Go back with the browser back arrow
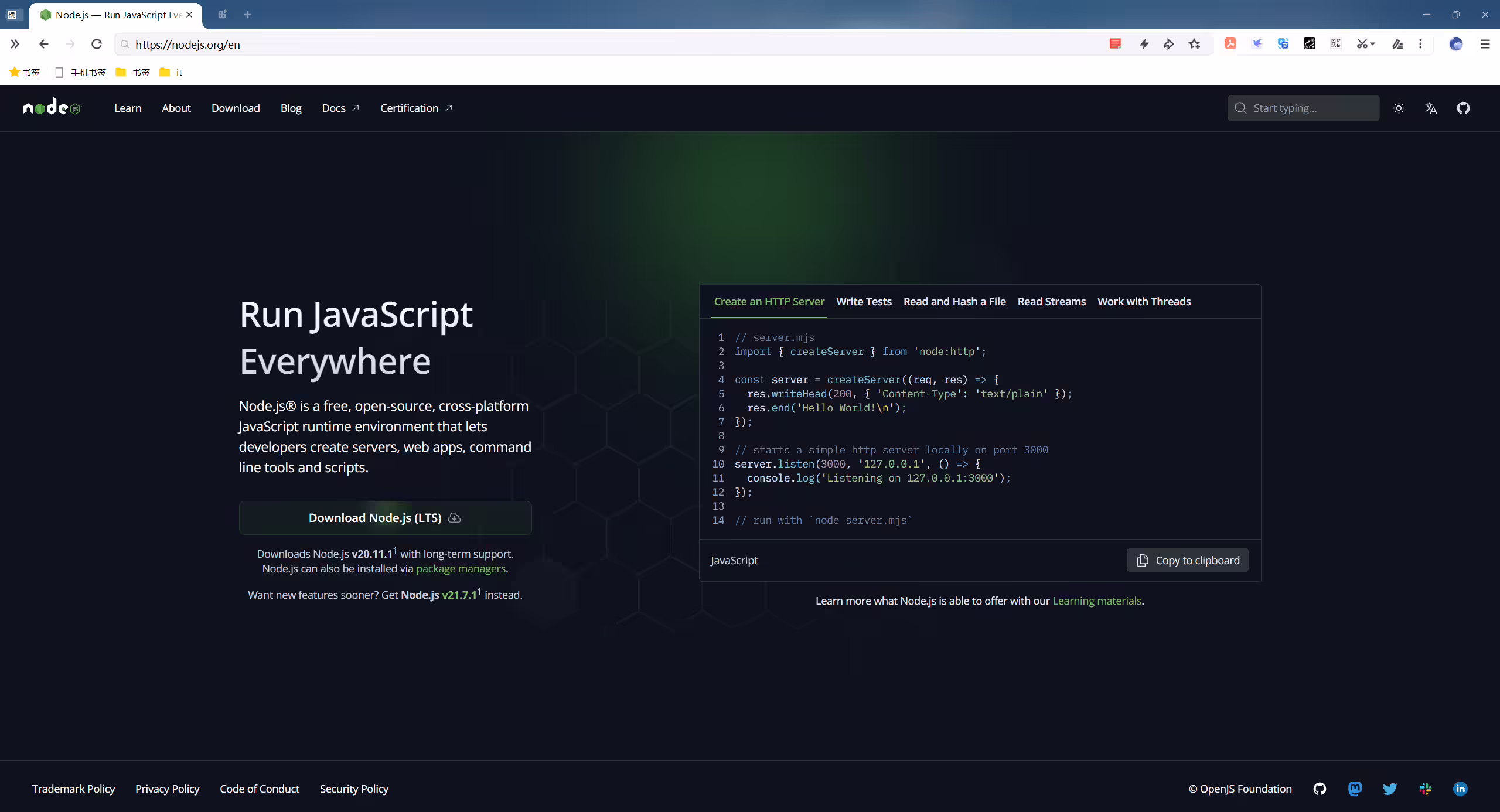1500x812 pixels. (44, 44)
